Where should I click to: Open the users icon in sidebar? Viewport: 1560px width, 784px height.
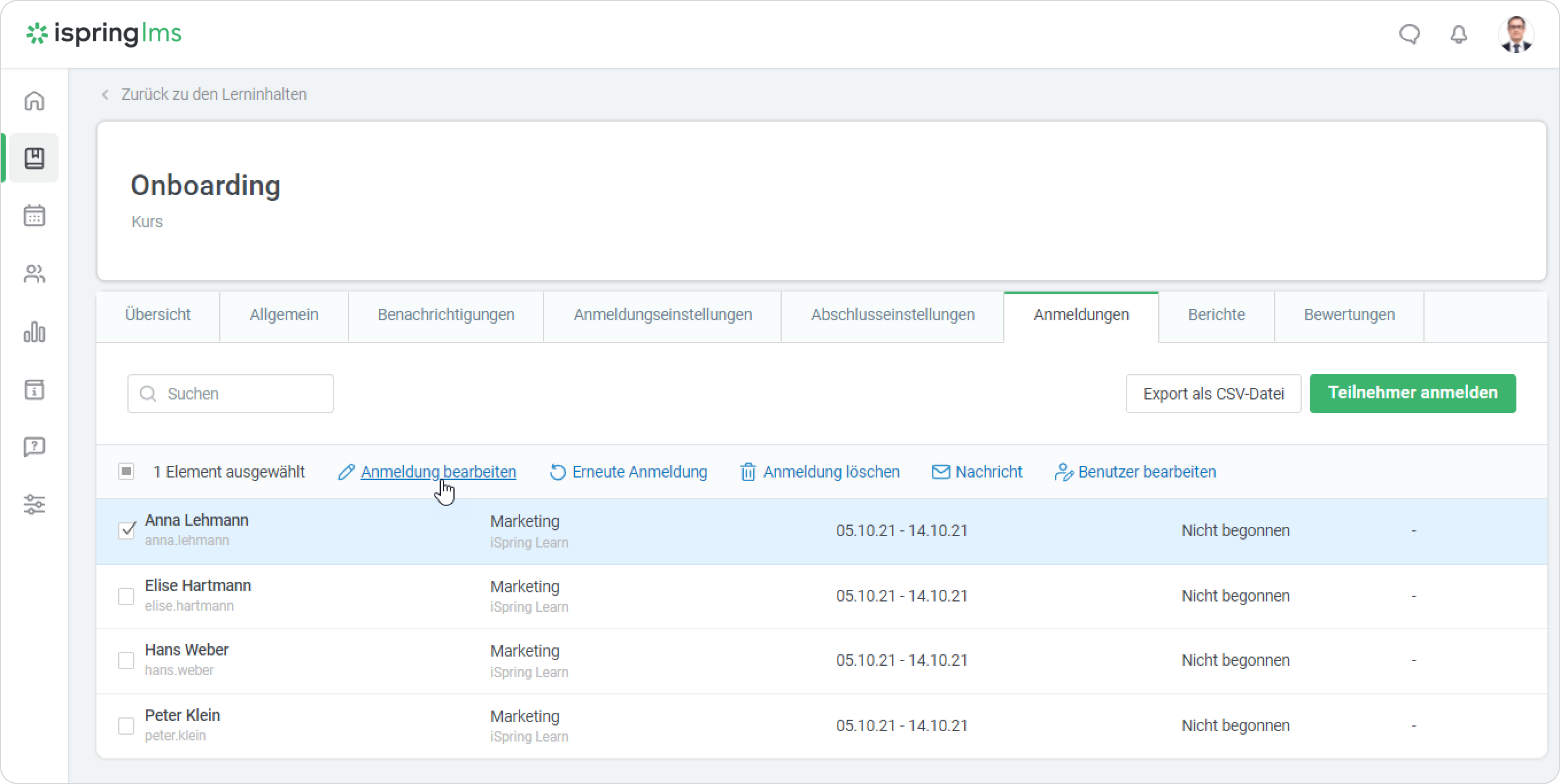[x=34, y=274]
